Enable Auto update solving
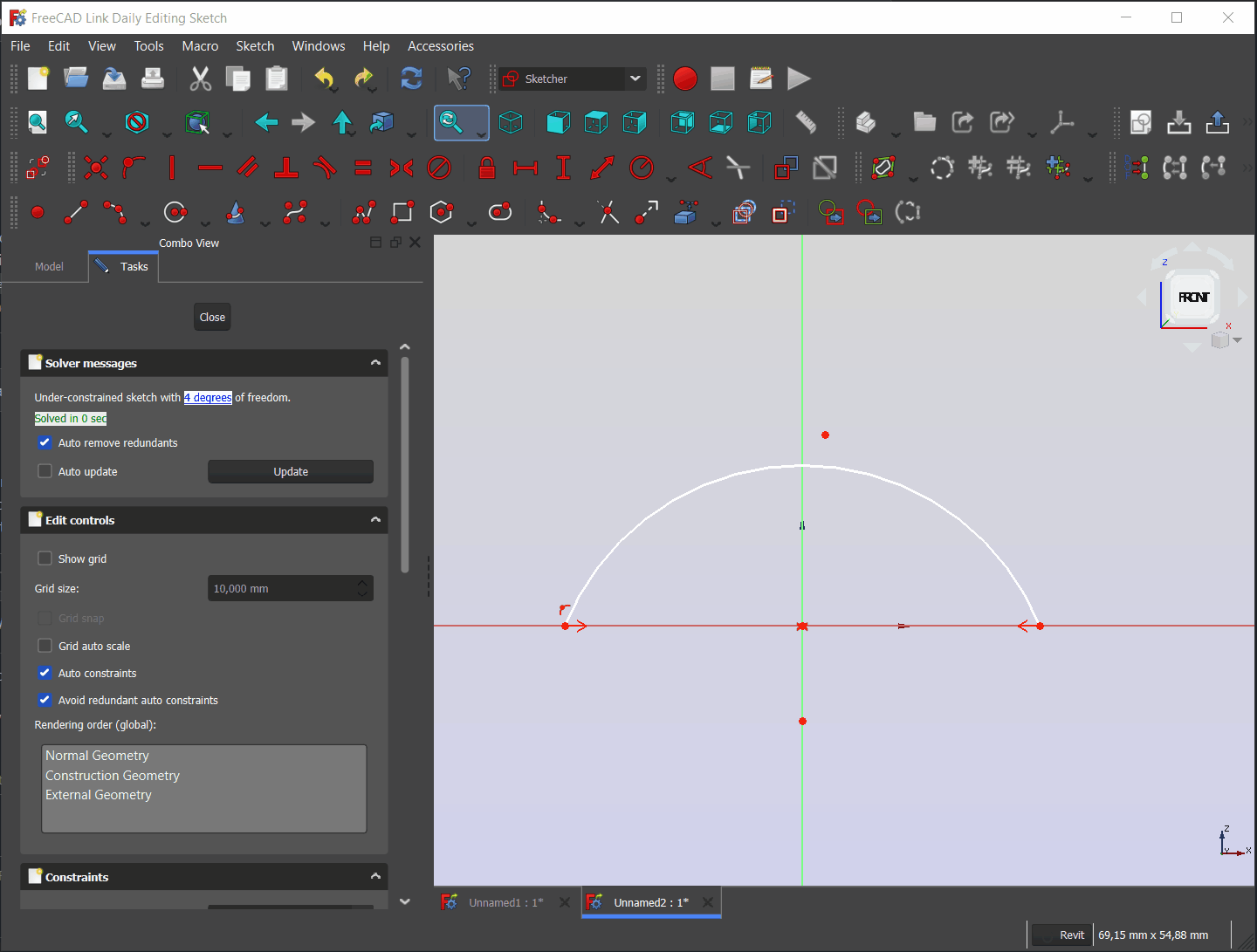Viewport: 1257px width, 952px height. (x=45, y=471)
